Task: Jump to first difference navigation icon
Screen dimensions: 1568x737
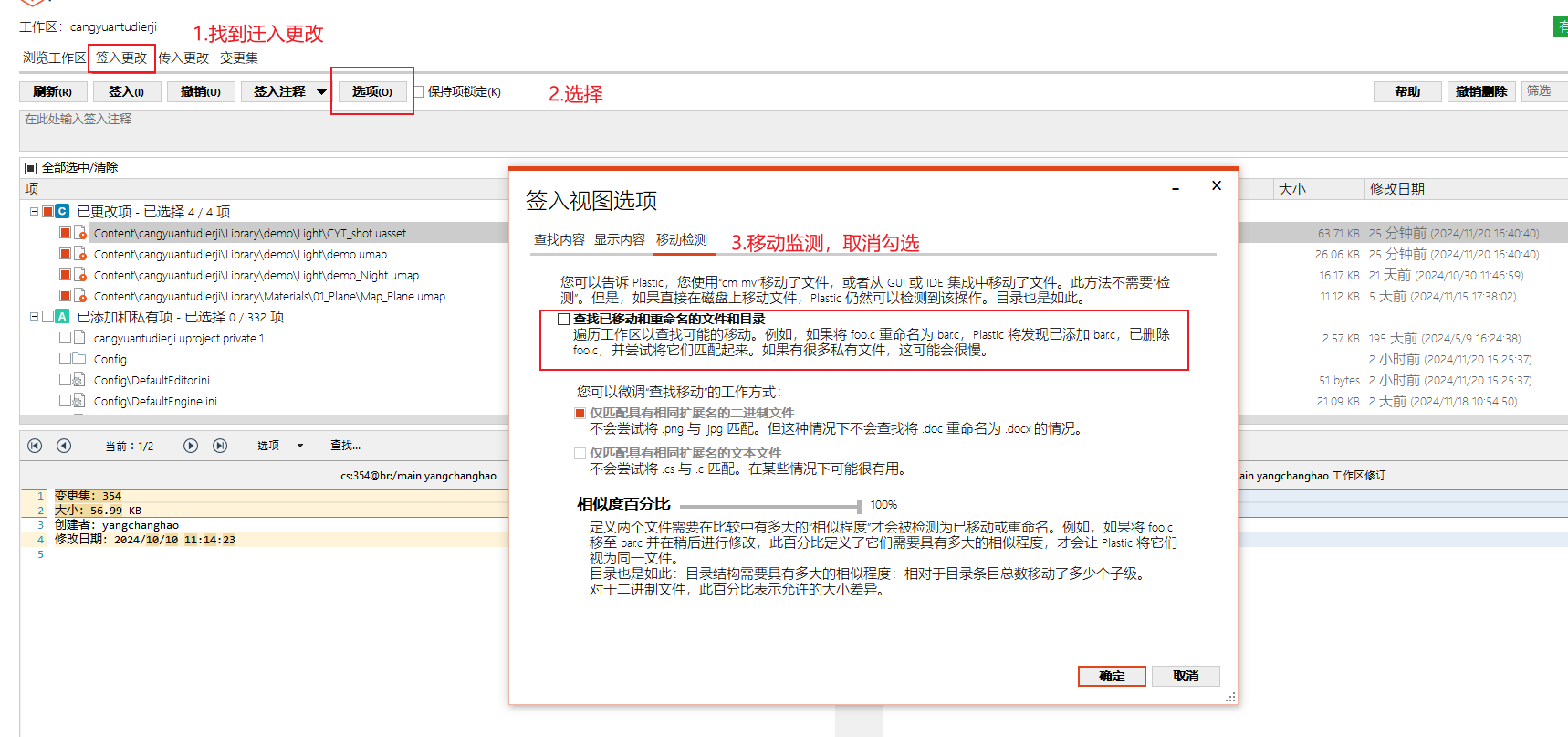Action: click(35, 446)
